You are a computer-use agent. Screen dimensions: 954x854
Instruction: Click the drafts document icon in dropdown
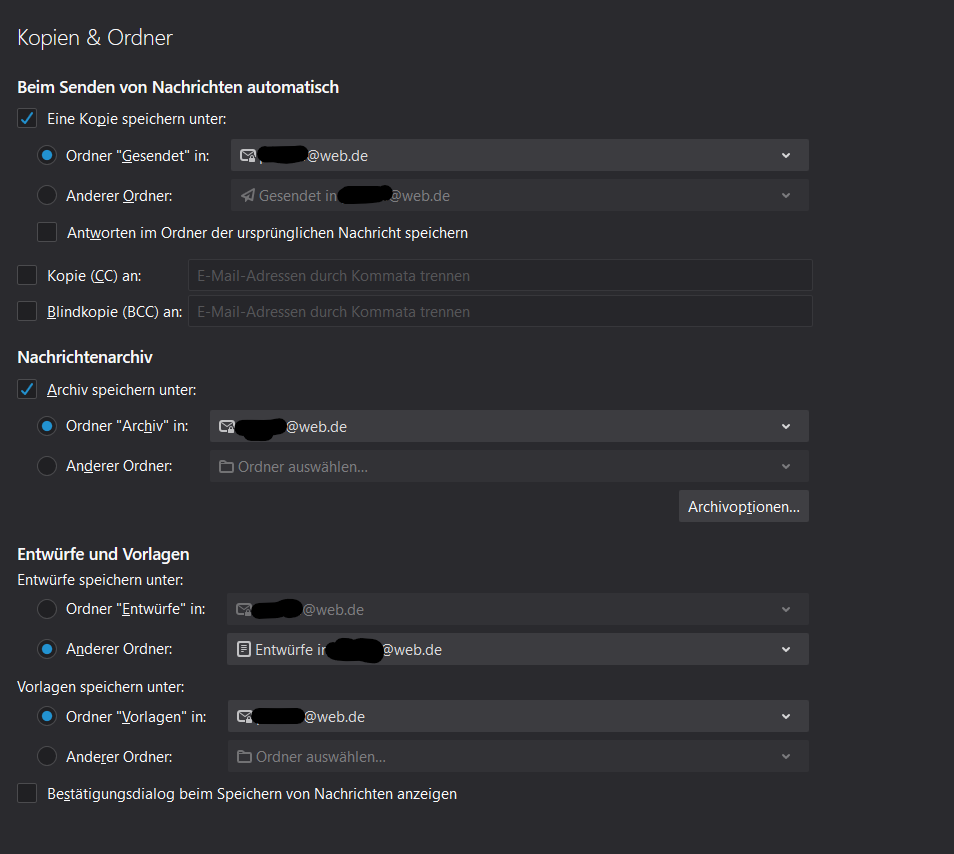[244, 649]
